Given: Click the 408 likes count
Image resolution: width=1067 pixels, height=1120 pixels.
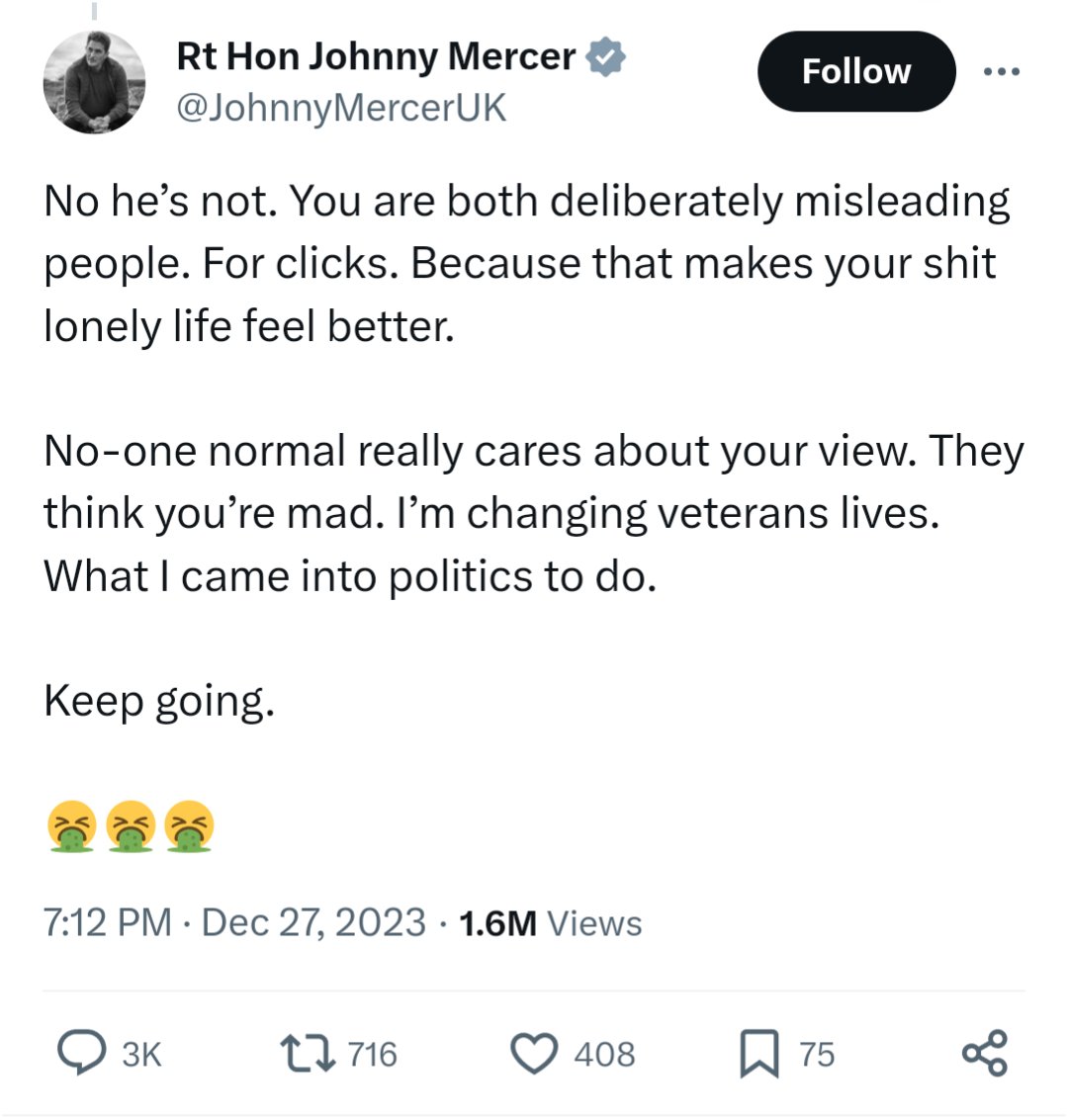Looking at the screenshot, I should (604, 1054).
